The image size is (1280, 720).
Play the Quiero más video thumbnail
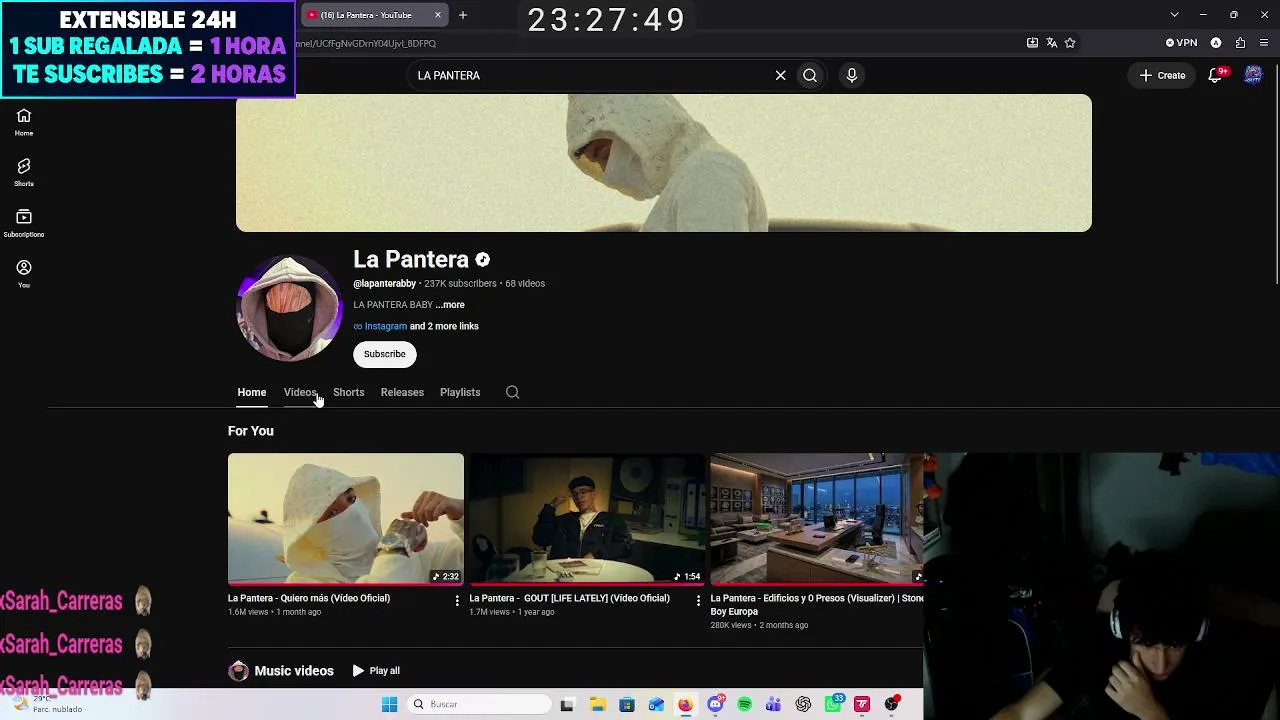pos(346,519)
